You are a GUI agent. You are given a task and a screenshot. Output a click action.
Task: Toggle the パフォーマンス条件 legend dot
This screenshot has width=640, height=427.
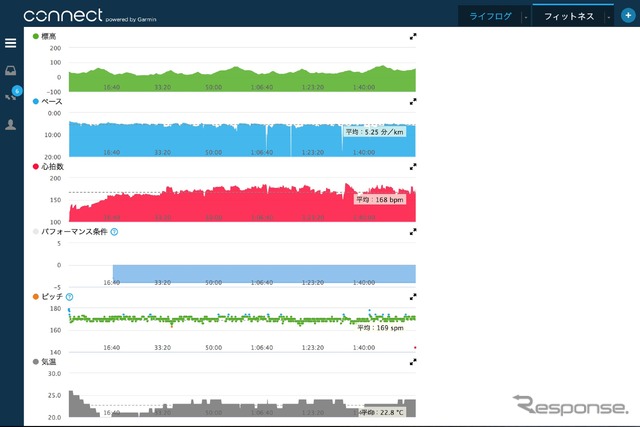[x=36, y=231]
